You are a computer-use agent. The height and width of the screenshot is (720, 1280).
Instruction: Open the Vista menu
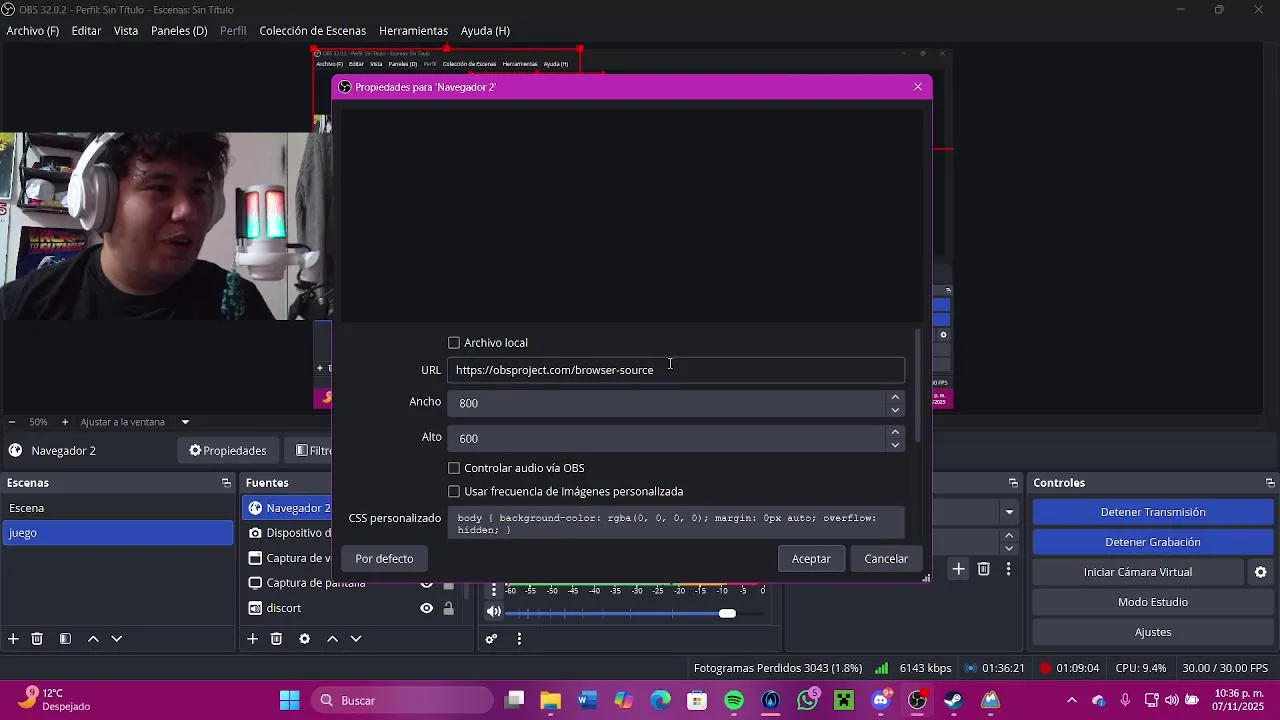[x=126, y=31]
